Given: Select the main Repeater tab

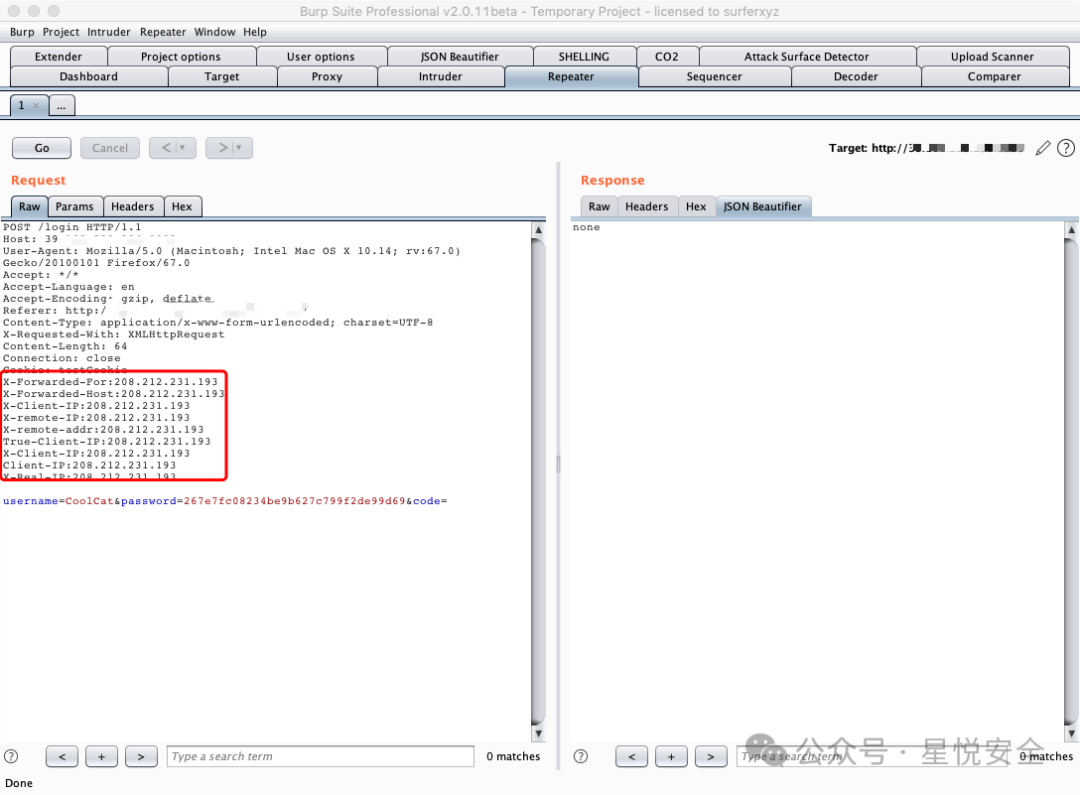Looking at the screenshot, I should click(571, 76).
